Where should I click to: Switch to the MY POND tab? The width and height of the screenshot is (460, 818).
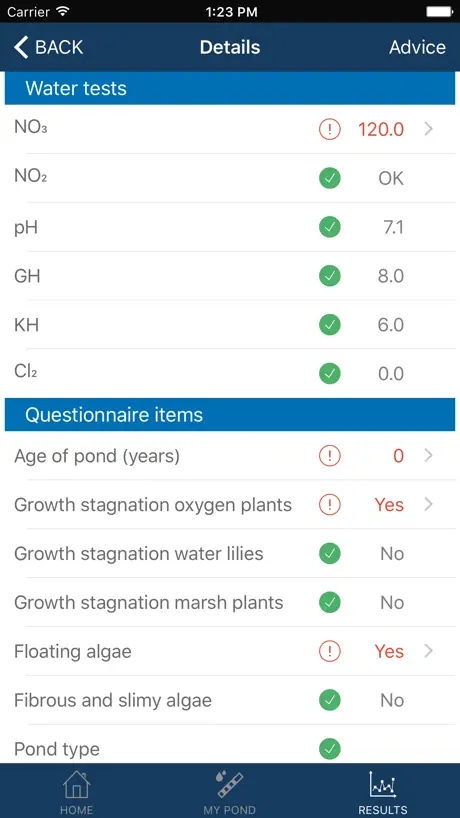tap(229, 791)
